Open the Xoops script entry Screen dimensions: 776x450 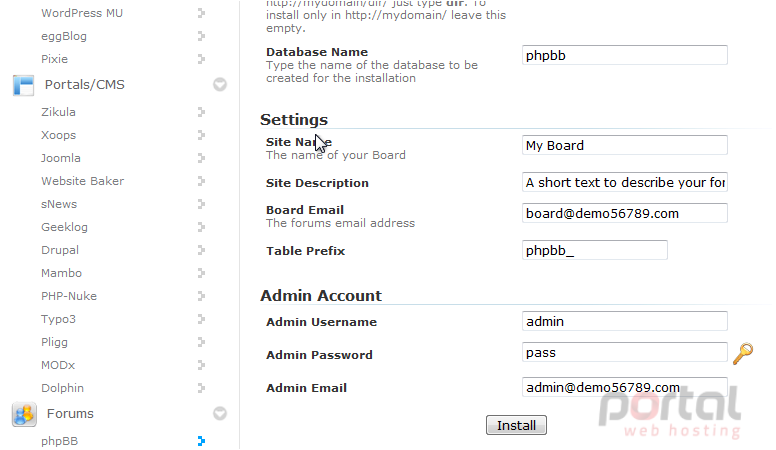[x=58, y=135]
